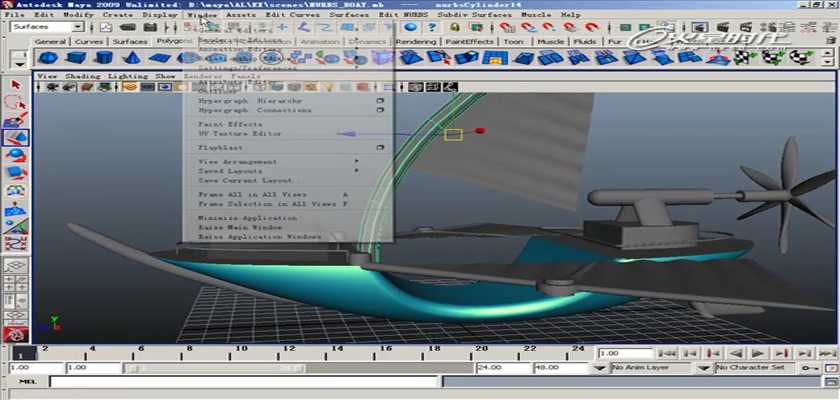This screenshot has width=840, height=400.
Task: Pick the Select tool arrow in toolbox
Action: pyautogui.click(x=16, y=85)
